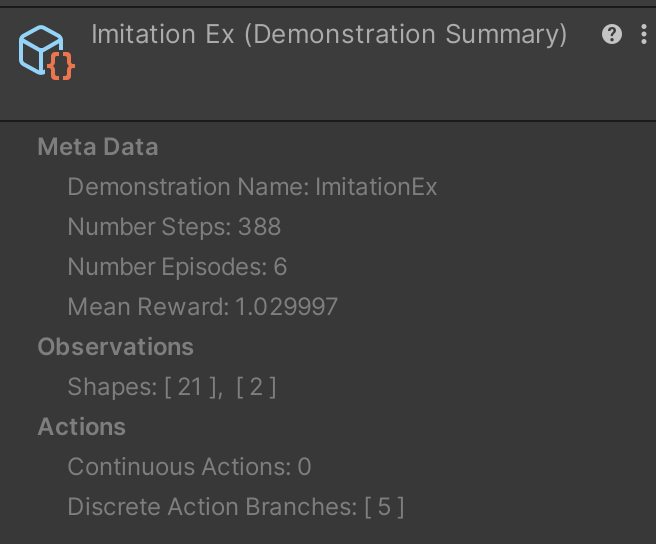This screenshot has width=656, height=544.
Task: Click the ImitationEx name value
Action: pos(376,187)
